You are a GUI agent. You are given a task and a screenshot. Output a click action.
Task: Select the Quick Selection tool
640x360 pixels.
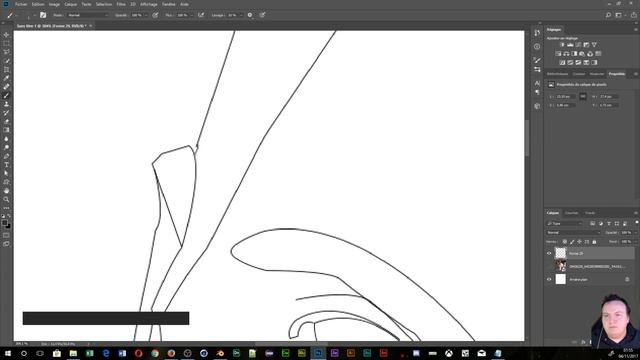tap(6, 61)
